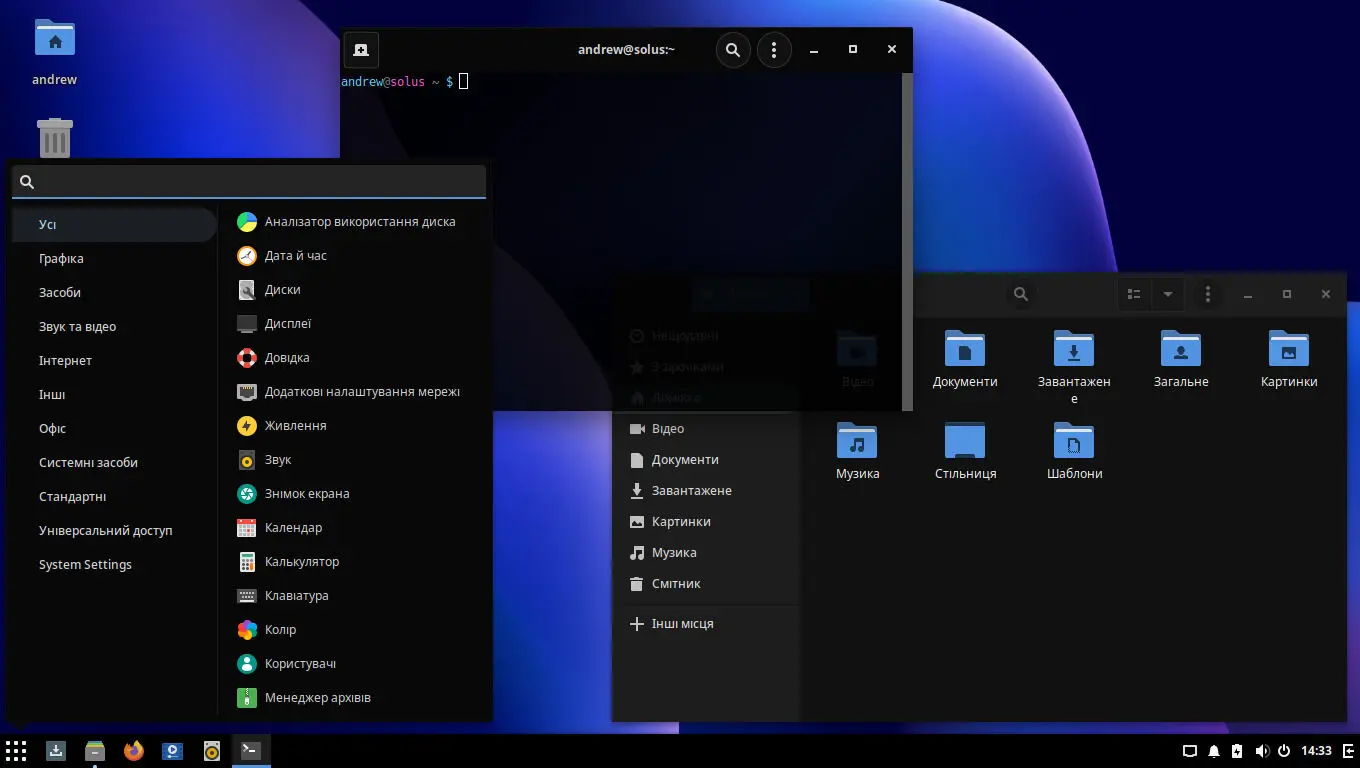1360x768 pixels.
Task: Select the Звук та відео category
Action: [115, 327]
